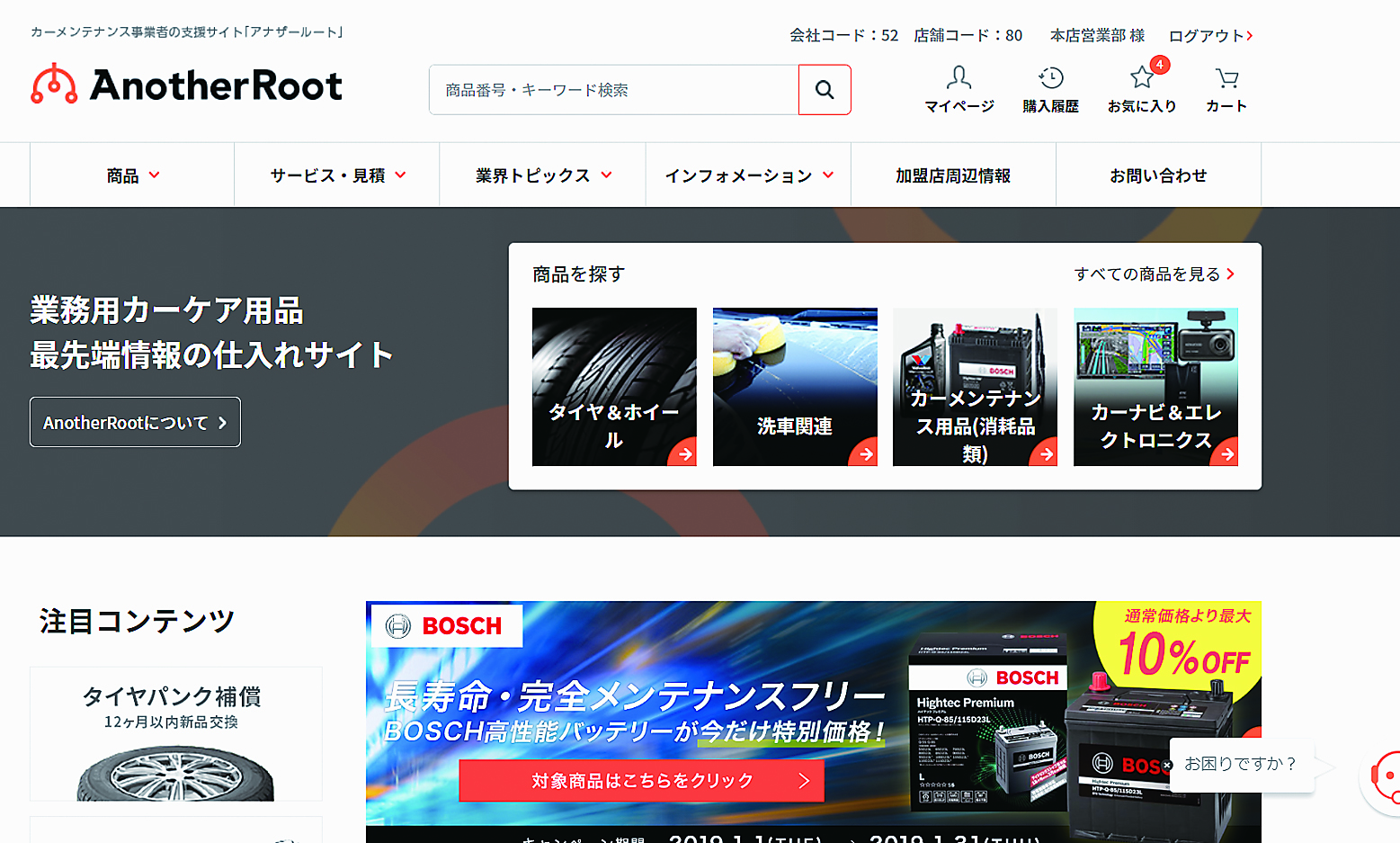Click the 本店営業部 様 account name
This screenshot has height=843, width=1400.
coord(1097,36)
